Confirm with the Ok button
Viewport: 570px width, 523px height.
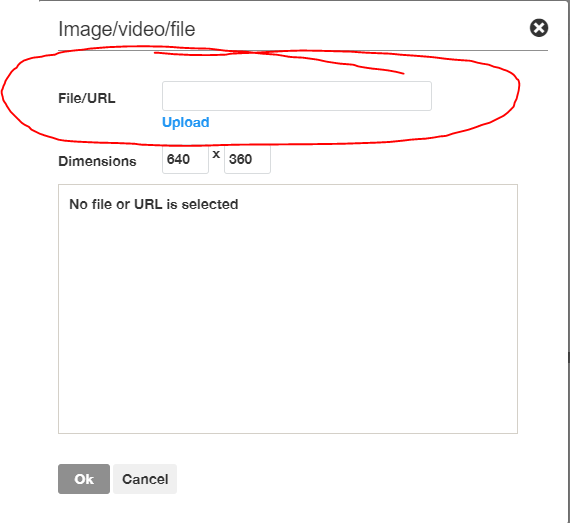(x=84, y=479)
